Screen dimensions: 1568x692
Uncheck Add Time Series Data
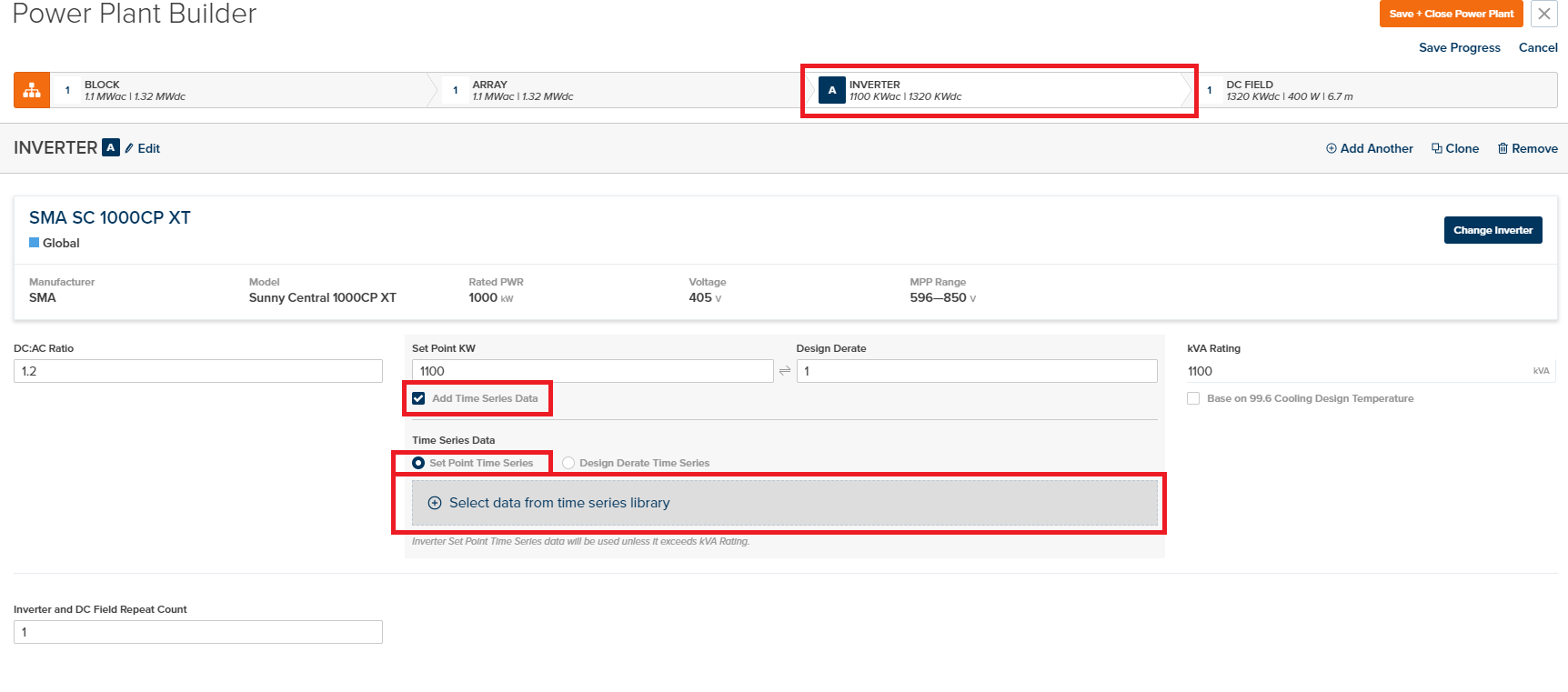(418, 398)
